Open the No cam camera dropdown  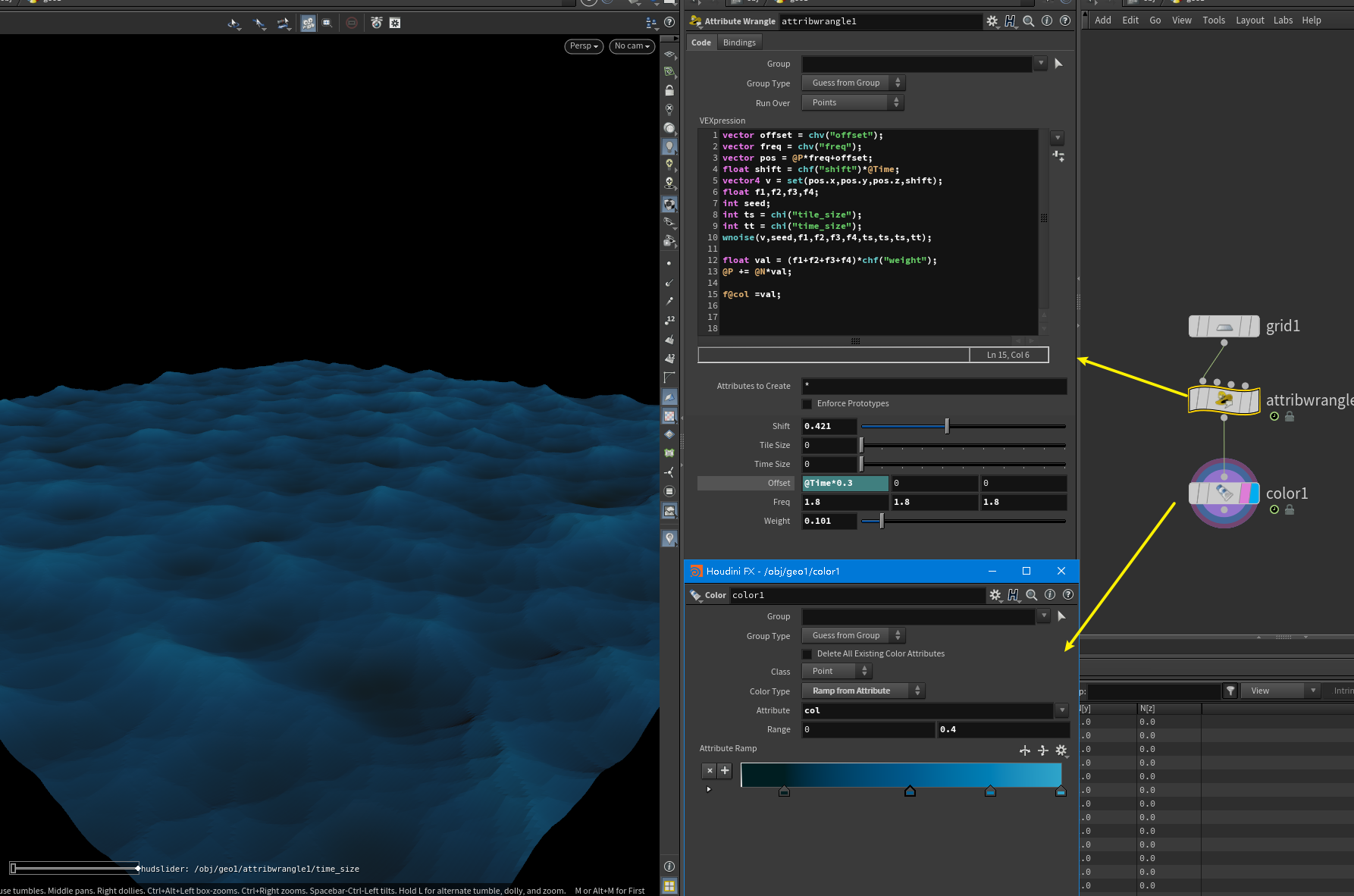tap(632, 46)
